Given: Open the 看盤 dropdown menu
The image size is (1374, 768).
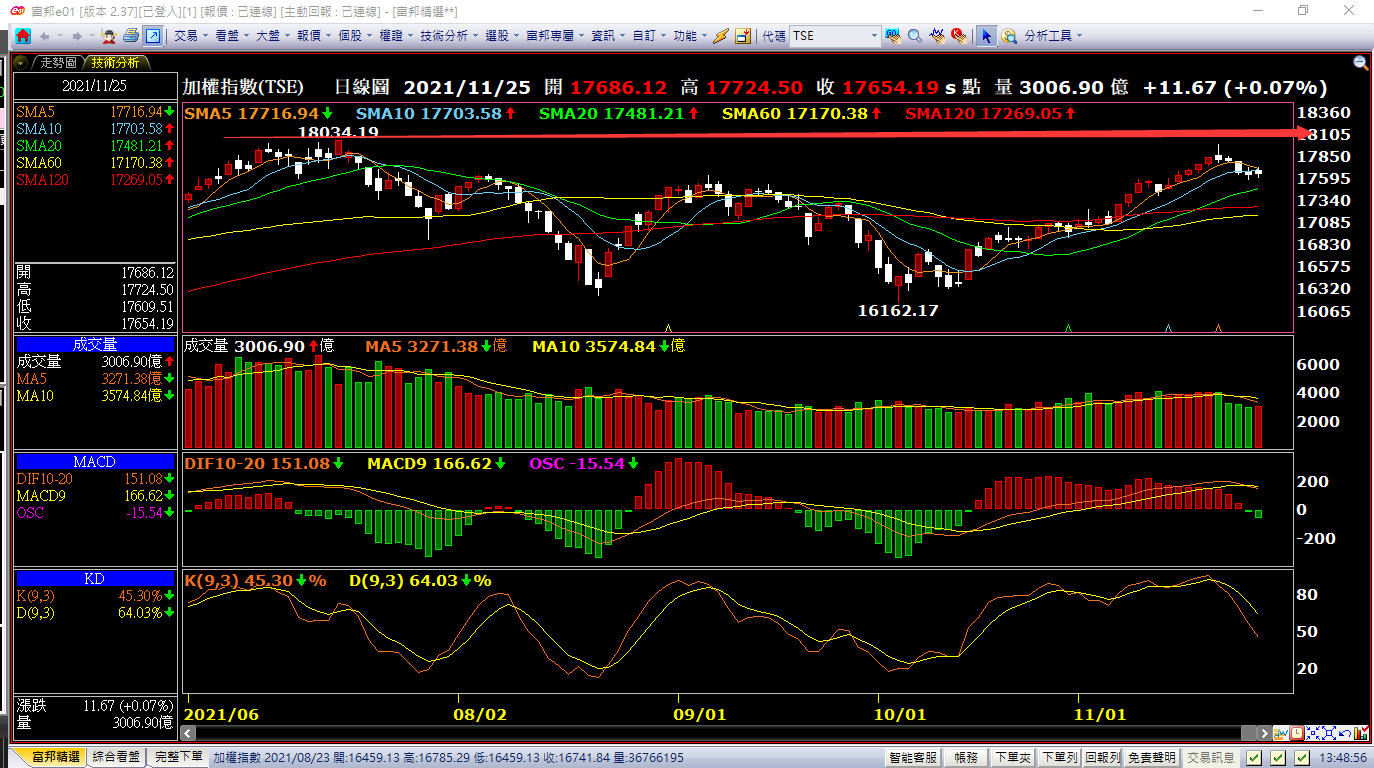Looking at the screenshot, I should [231, 36].
